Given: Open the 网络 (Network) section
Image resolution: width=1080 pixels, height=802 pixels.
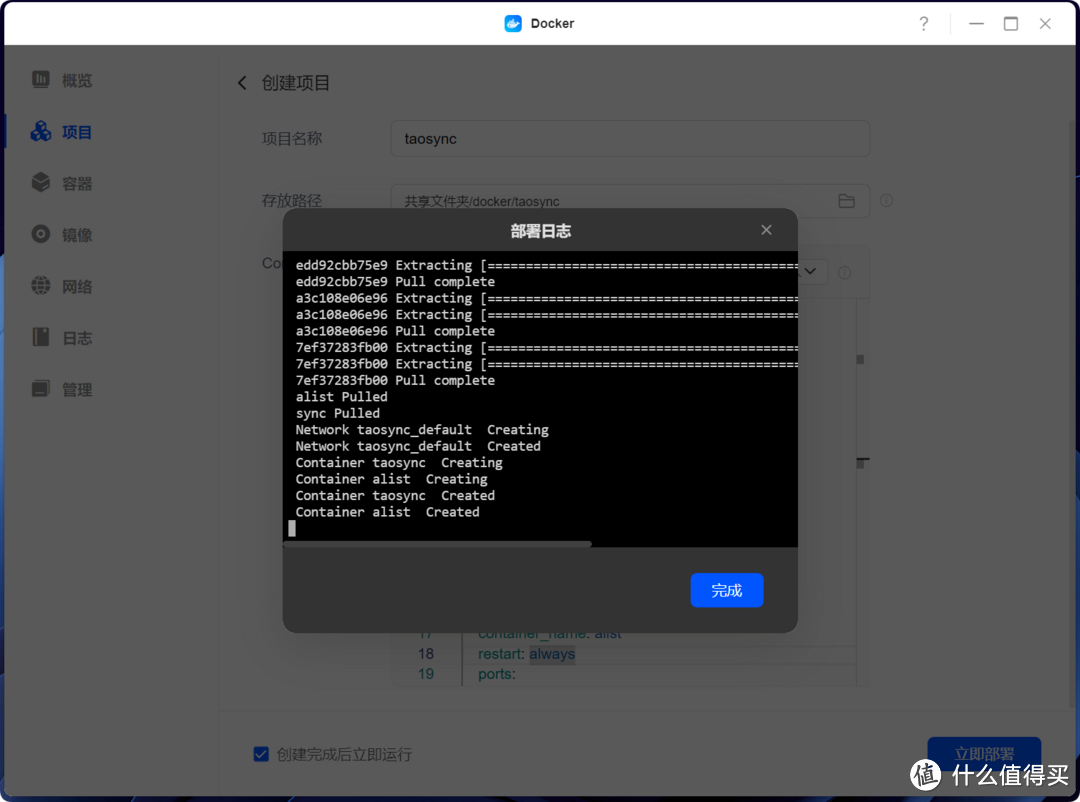Looking at the screenshot, I should pos(62,286).
